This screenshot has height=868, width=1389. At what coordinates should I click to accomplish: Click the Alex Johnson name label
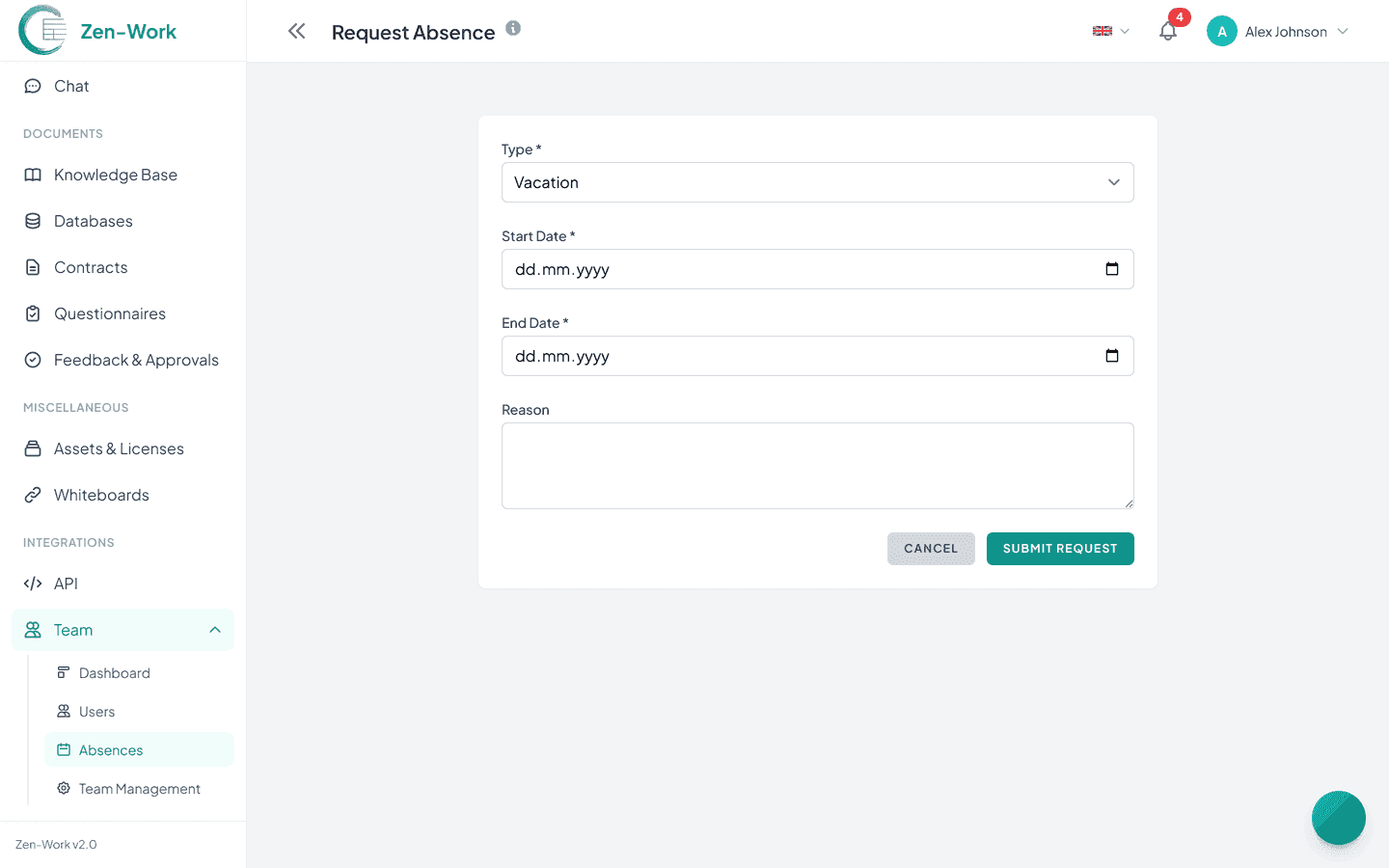tap(1286, 32)
